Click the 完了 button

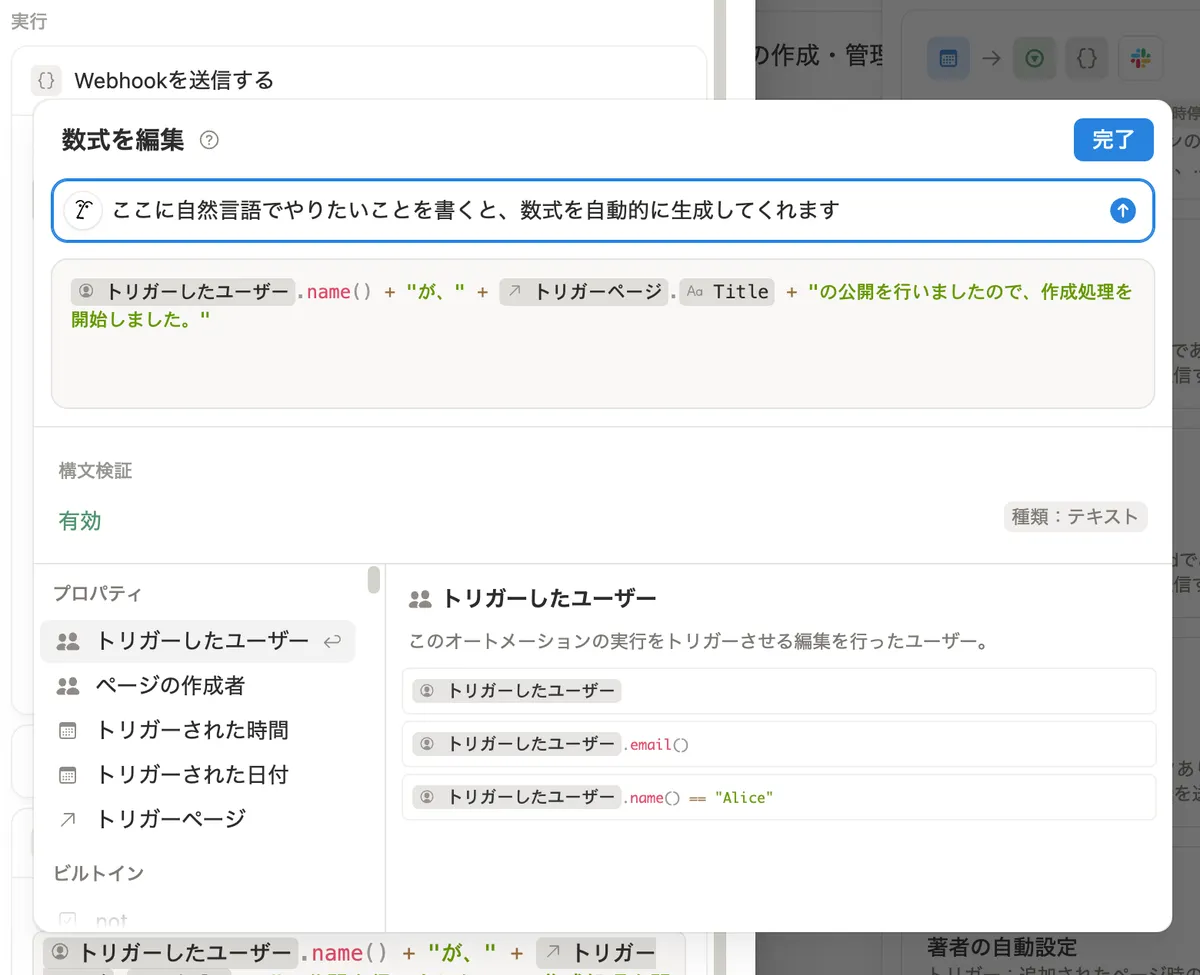point(1113,140)
